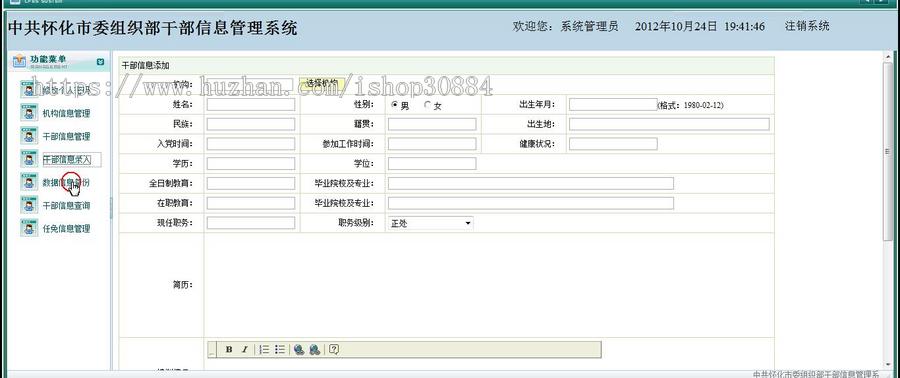Click the editor toolbar collapse handle
Screen dimensions: 900x378
pos(212,349)
